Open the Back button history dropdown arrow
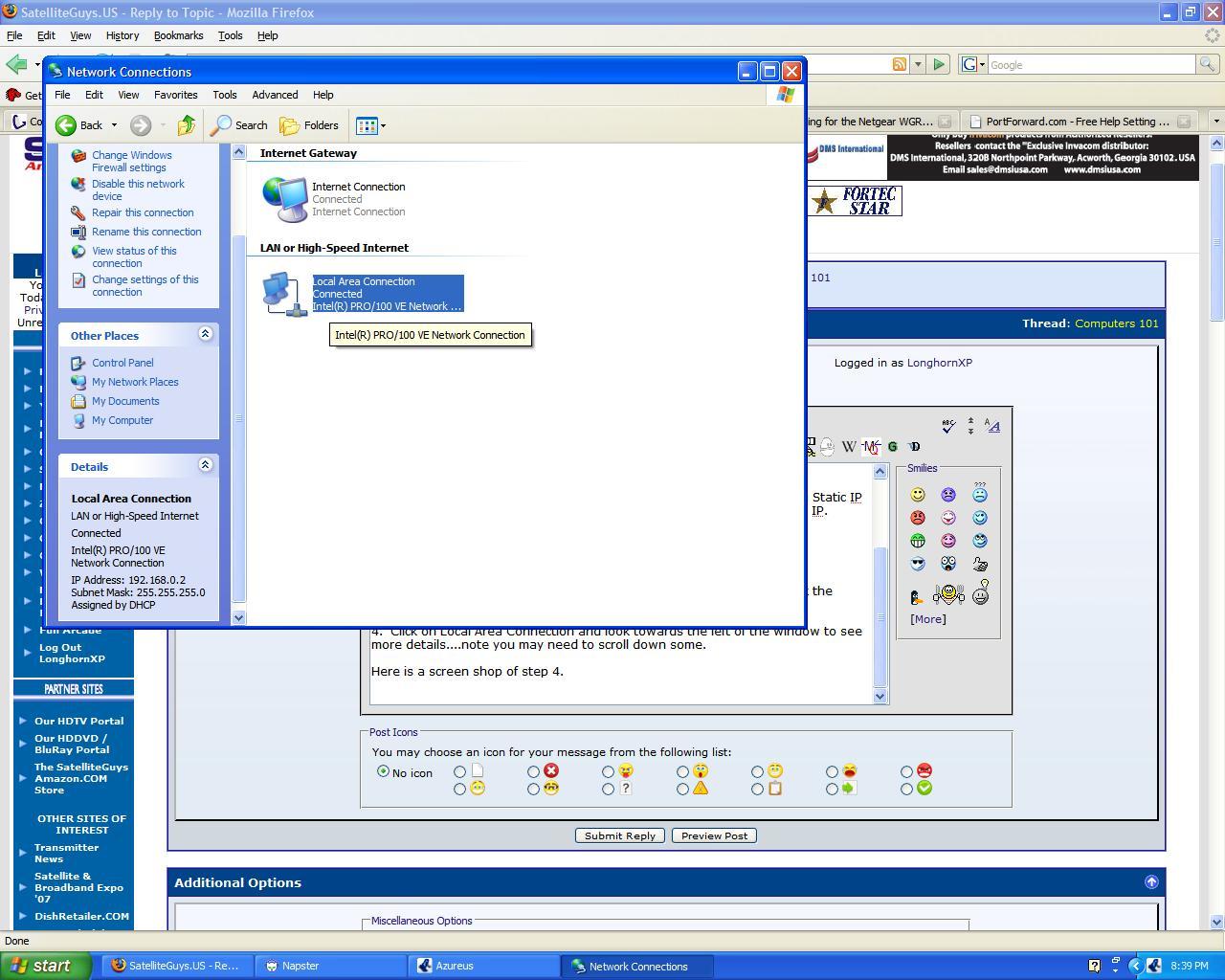This screenshot has height=980, width=1225. pyautogui.click(x=114, y=125)
